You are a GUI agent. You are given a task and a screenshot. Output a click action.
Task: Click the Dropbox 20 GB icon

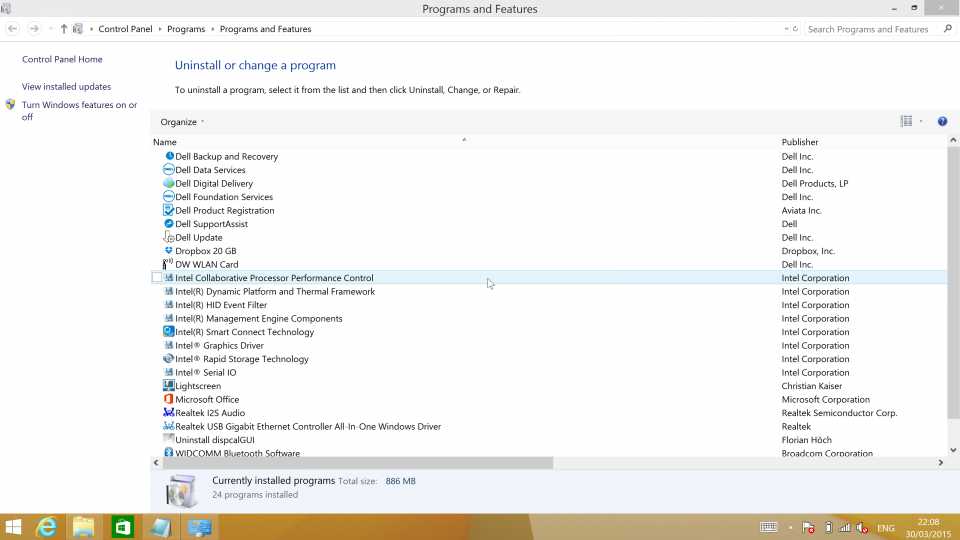tap(169, 250)
